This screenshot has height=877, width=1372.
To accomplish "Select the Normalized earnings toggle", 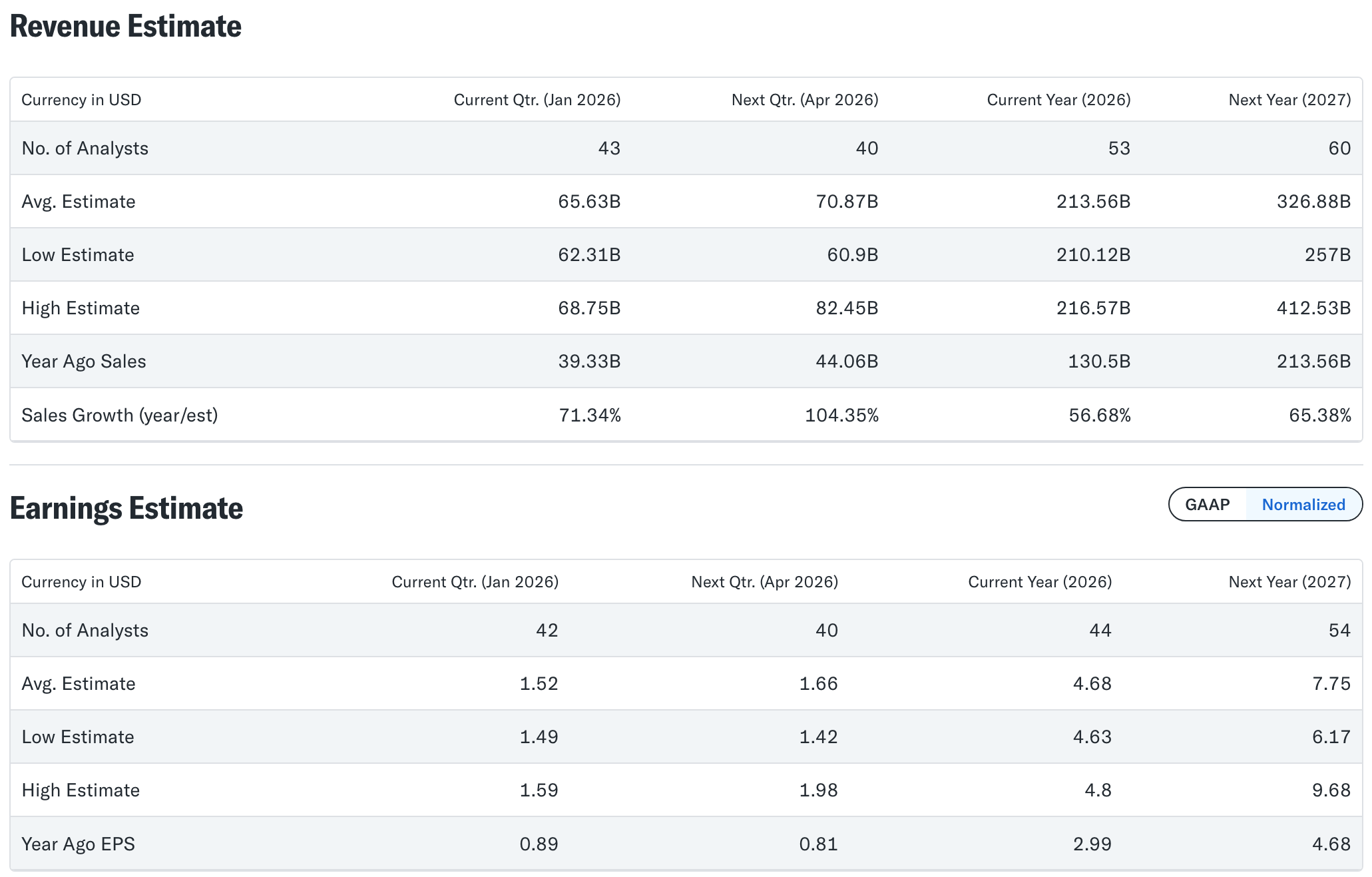I will tap(1303, 504).
